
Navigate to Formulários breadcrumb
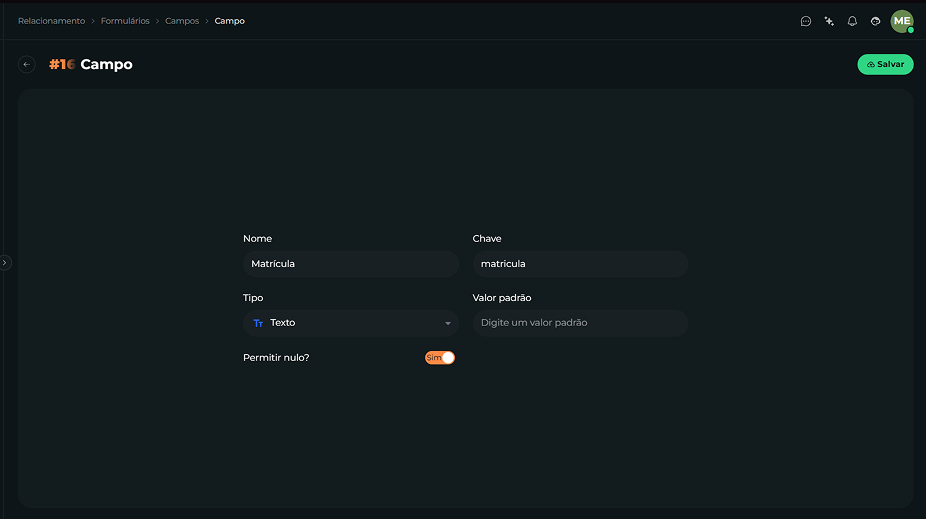tap(125, 21)
